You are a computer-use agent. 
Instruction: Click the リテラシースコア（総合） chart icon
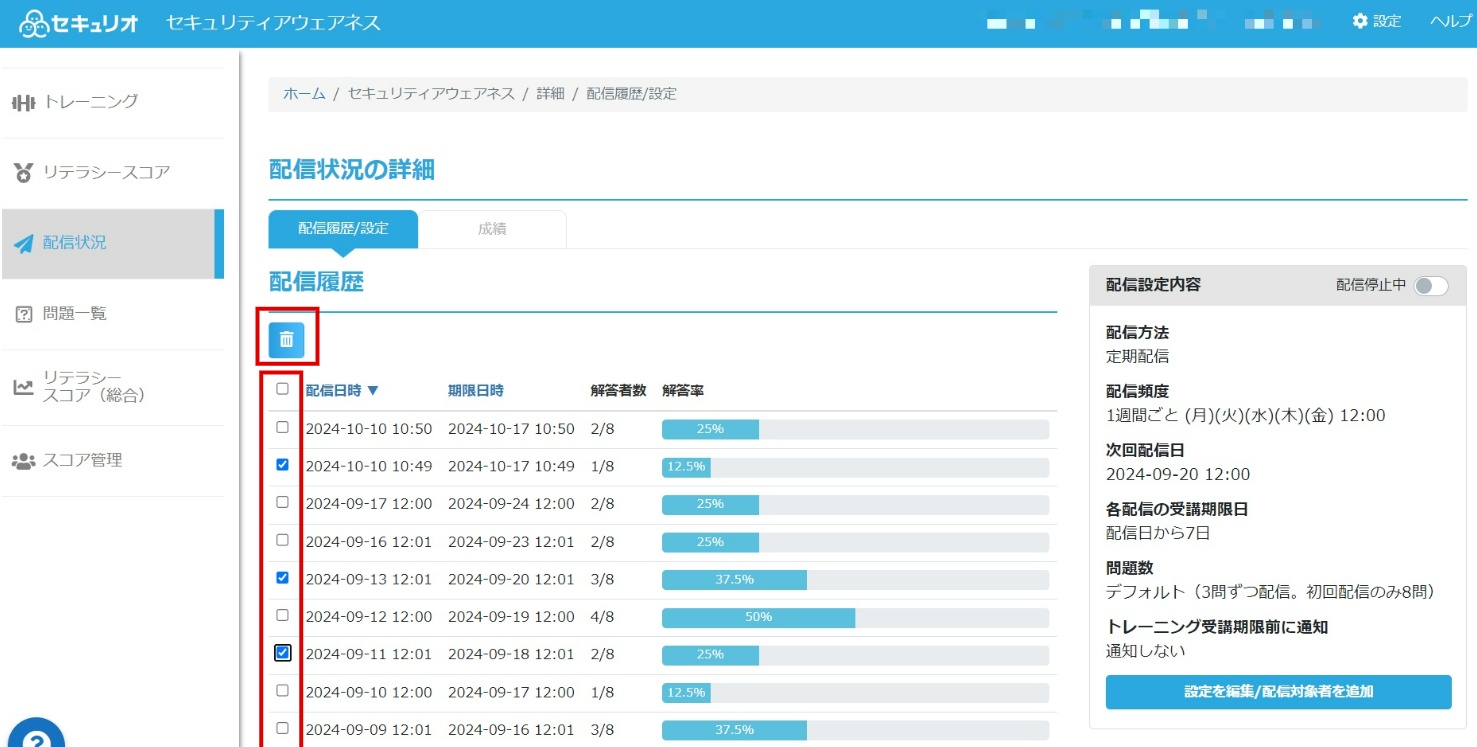23,387
